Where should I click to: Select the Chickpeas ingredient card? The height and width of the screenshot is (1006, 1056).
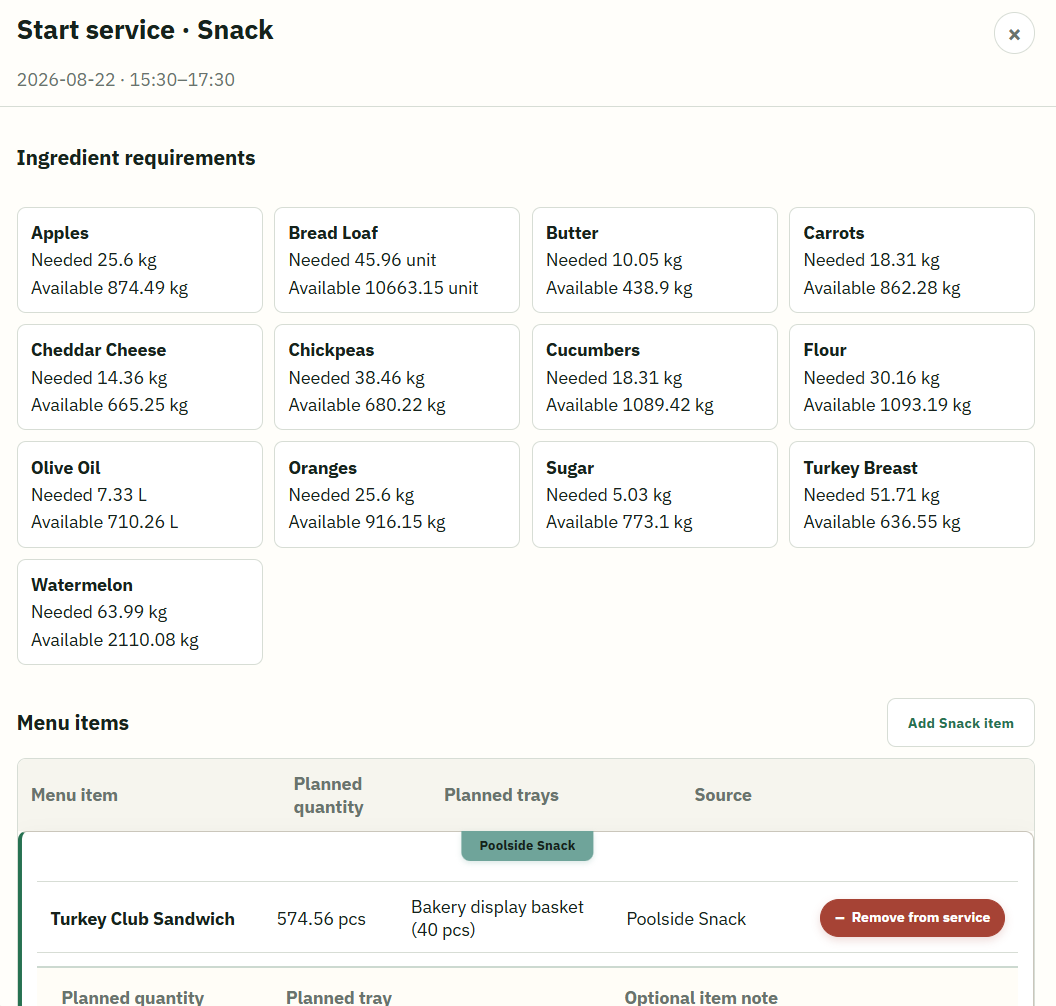tap(397, 377)
